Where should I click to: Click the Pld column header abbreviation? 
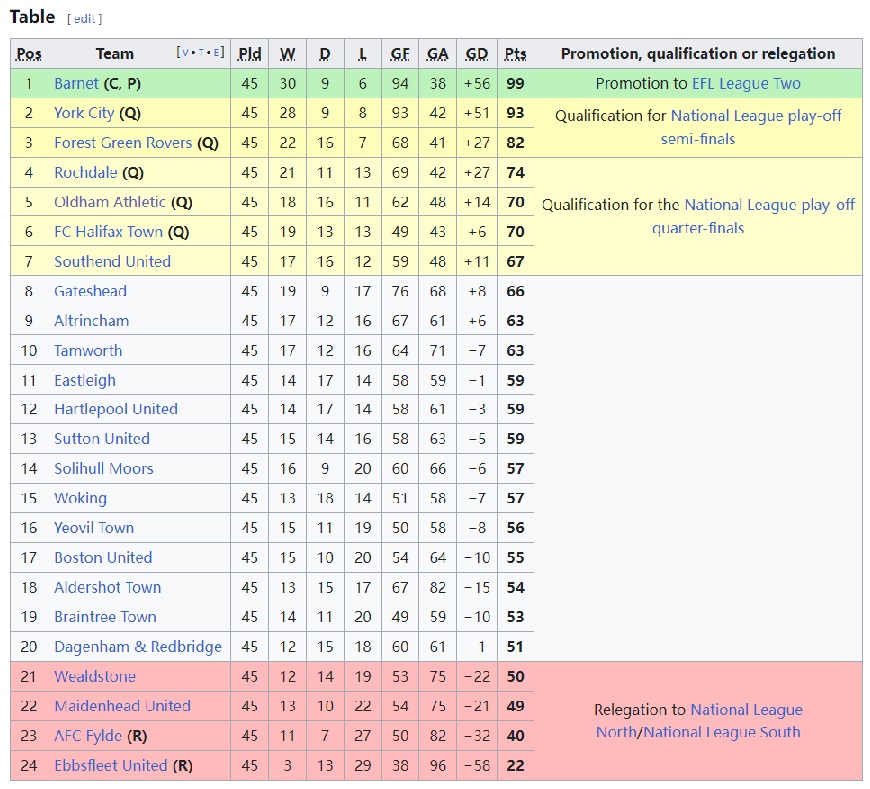pos(250,54)
